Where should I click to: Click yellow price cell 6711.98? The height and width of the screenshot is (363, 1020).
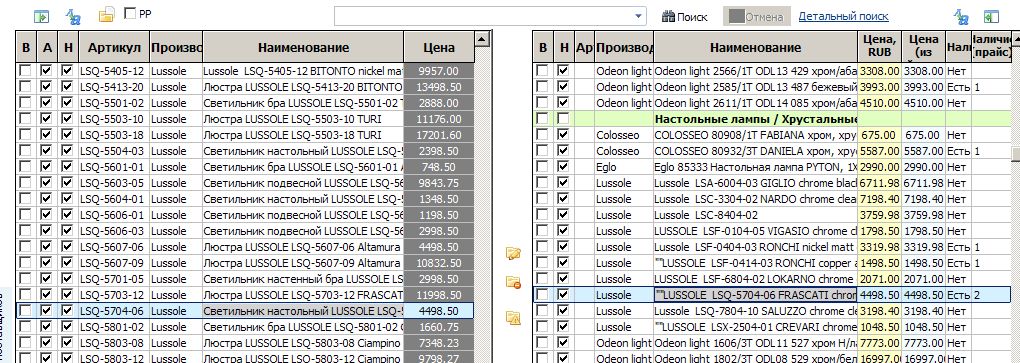click(x=879, y=183)
